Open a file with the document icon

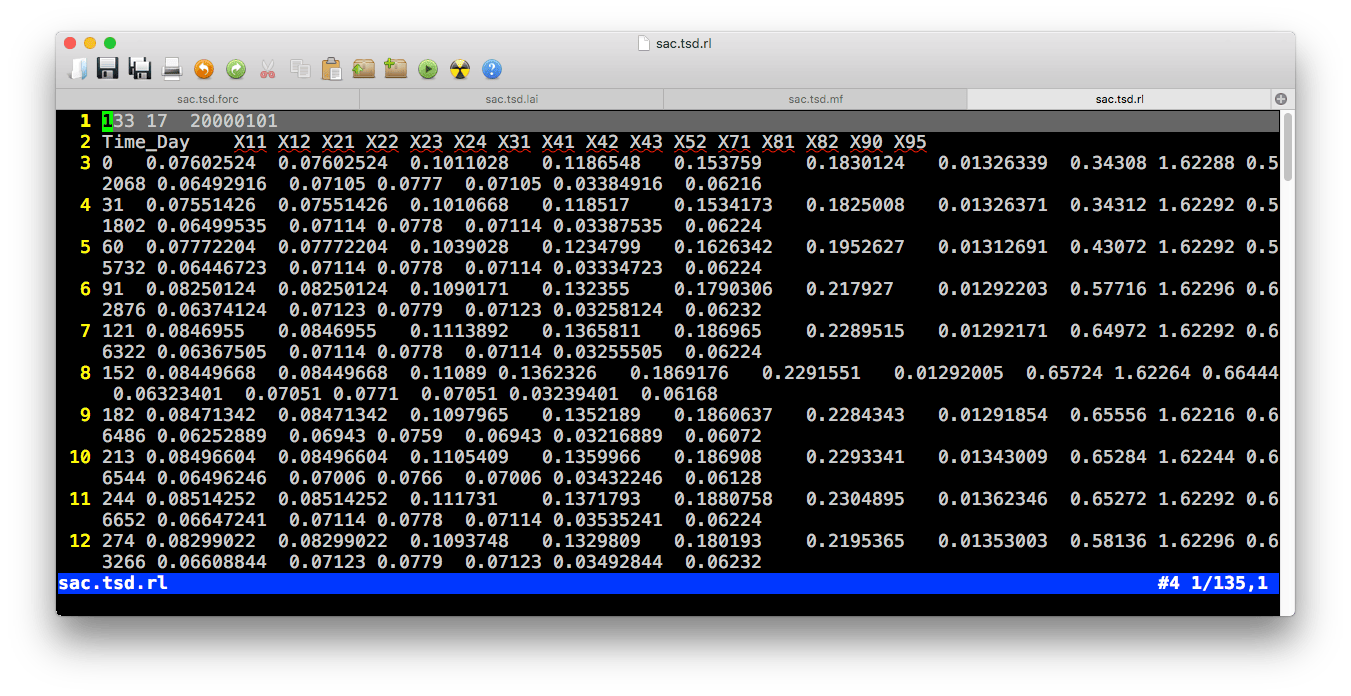pyautogui.click(x=78, y=69)
